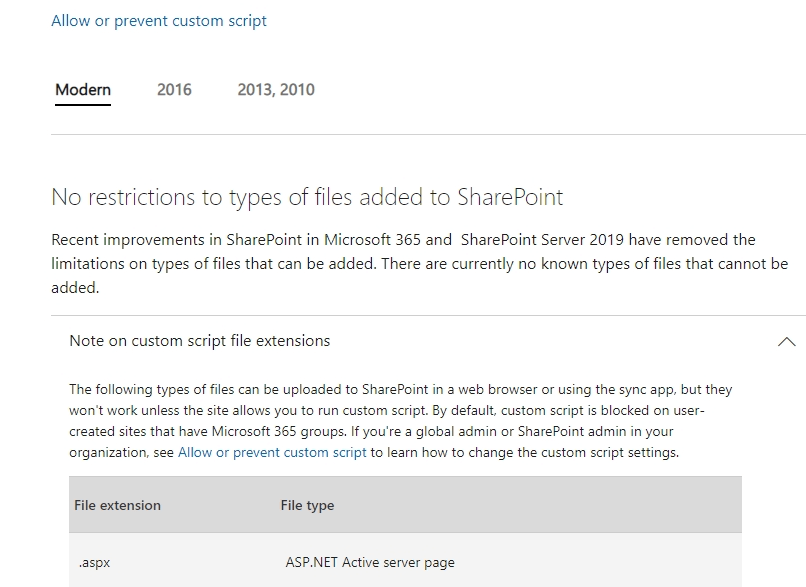Switch to the 2016 tab
806x587 pixels.
(x=174, y=89)
